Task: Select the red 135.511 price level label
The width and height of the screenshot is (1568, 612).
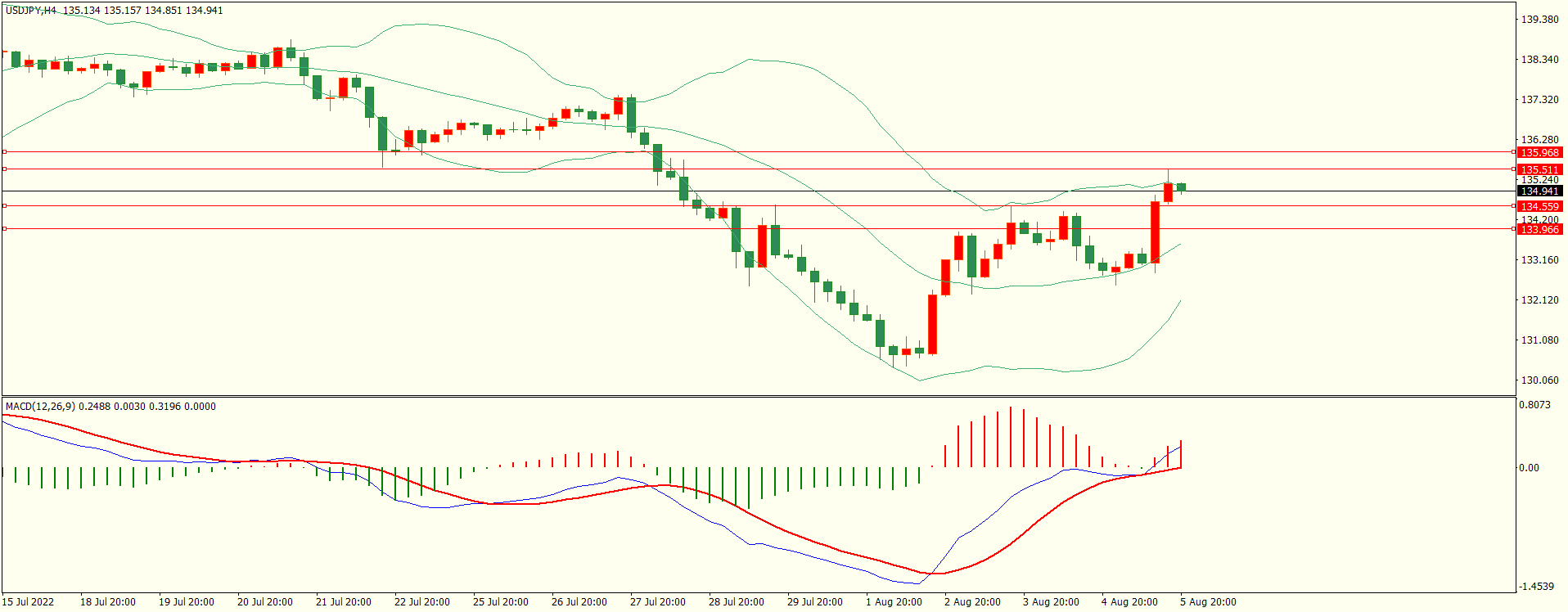Action: click(1539, 170)
